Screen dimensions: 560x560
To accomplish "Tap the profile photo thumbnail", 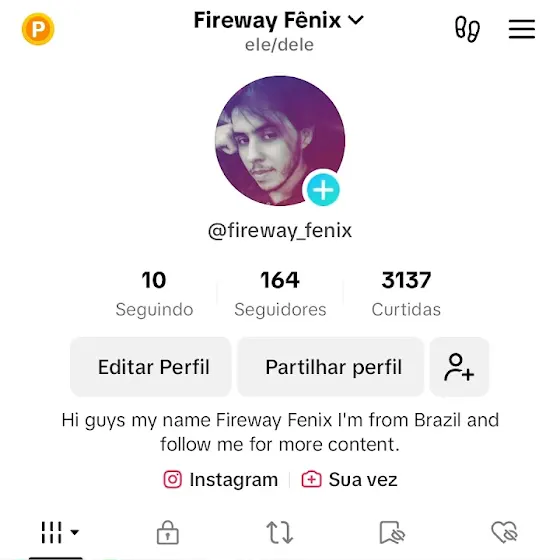I will pyautogui.click(x=280, y=141).
